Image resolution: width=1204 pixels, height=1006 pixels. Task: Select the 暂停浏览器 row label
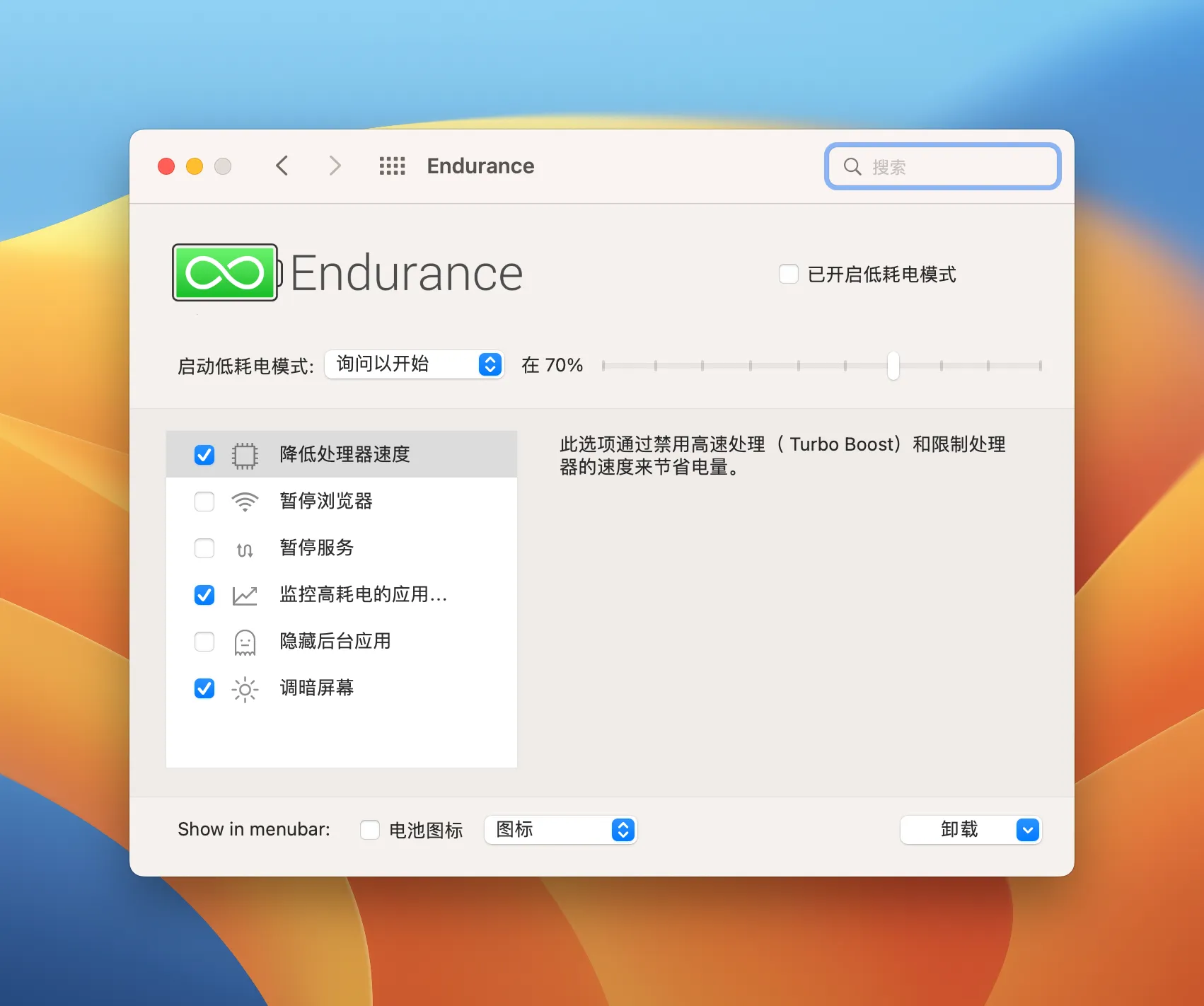(x=326, y=501)
